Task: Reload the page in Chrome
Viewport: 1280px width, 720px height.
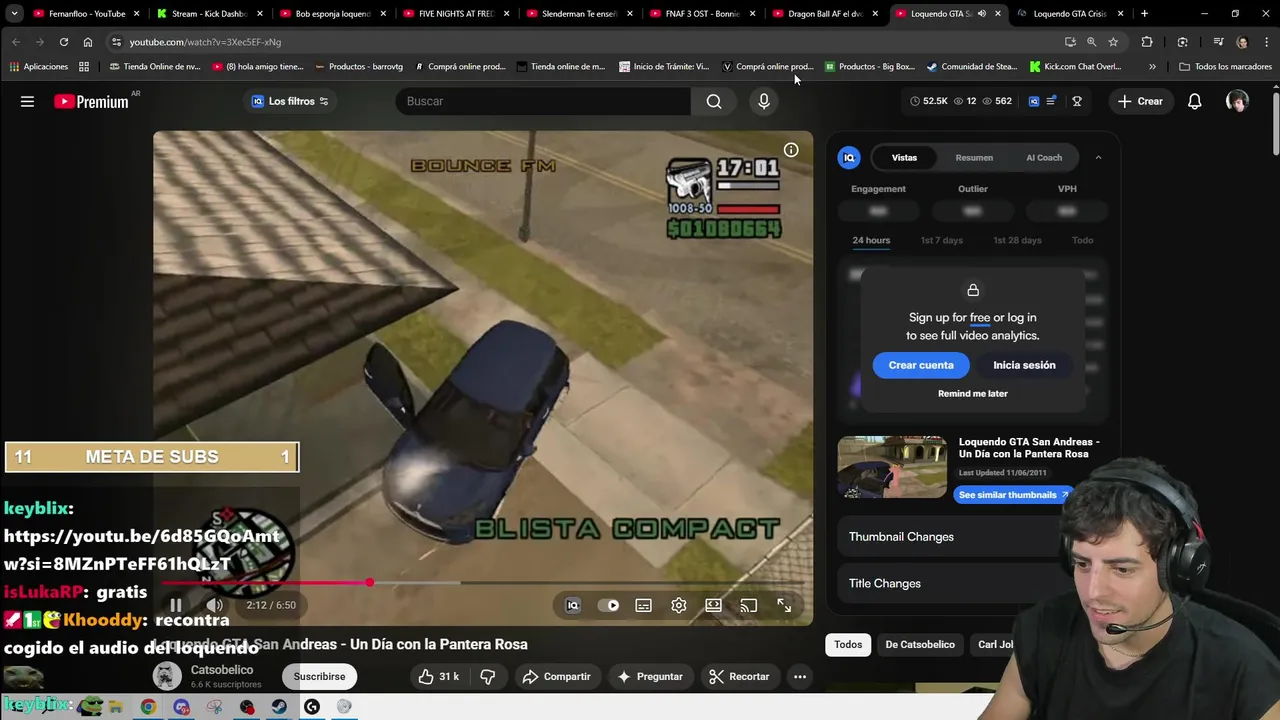Action: tap(64, 42)
